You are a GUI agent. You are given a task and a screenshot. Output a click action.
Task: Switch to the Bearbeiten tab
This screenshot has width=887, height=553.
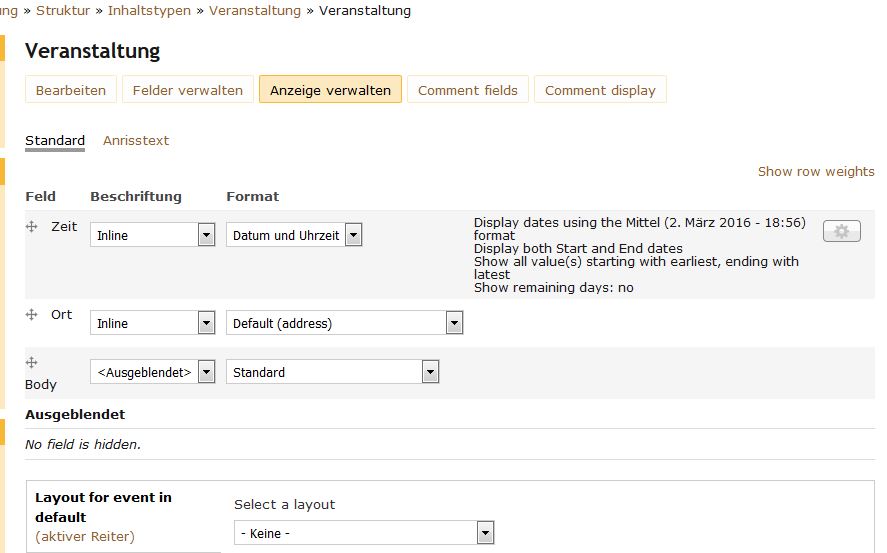[71, 90]
